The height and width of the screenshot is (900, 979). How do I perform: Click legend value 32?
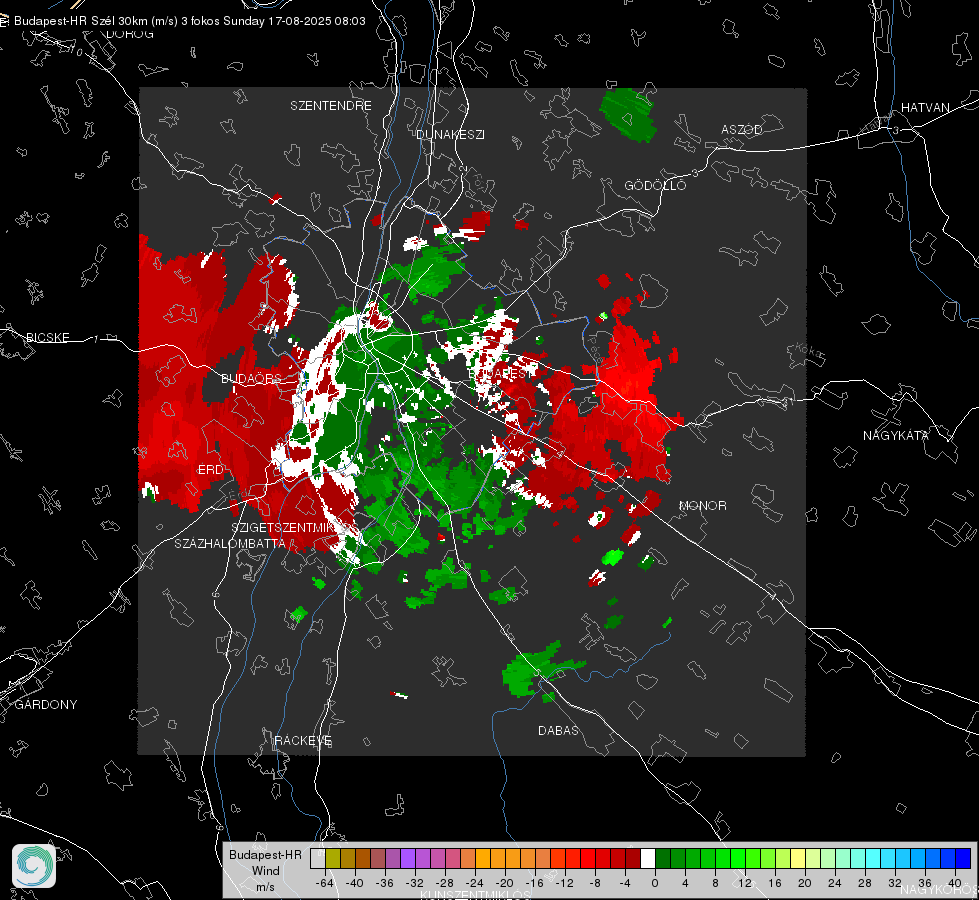coord(894,883)
